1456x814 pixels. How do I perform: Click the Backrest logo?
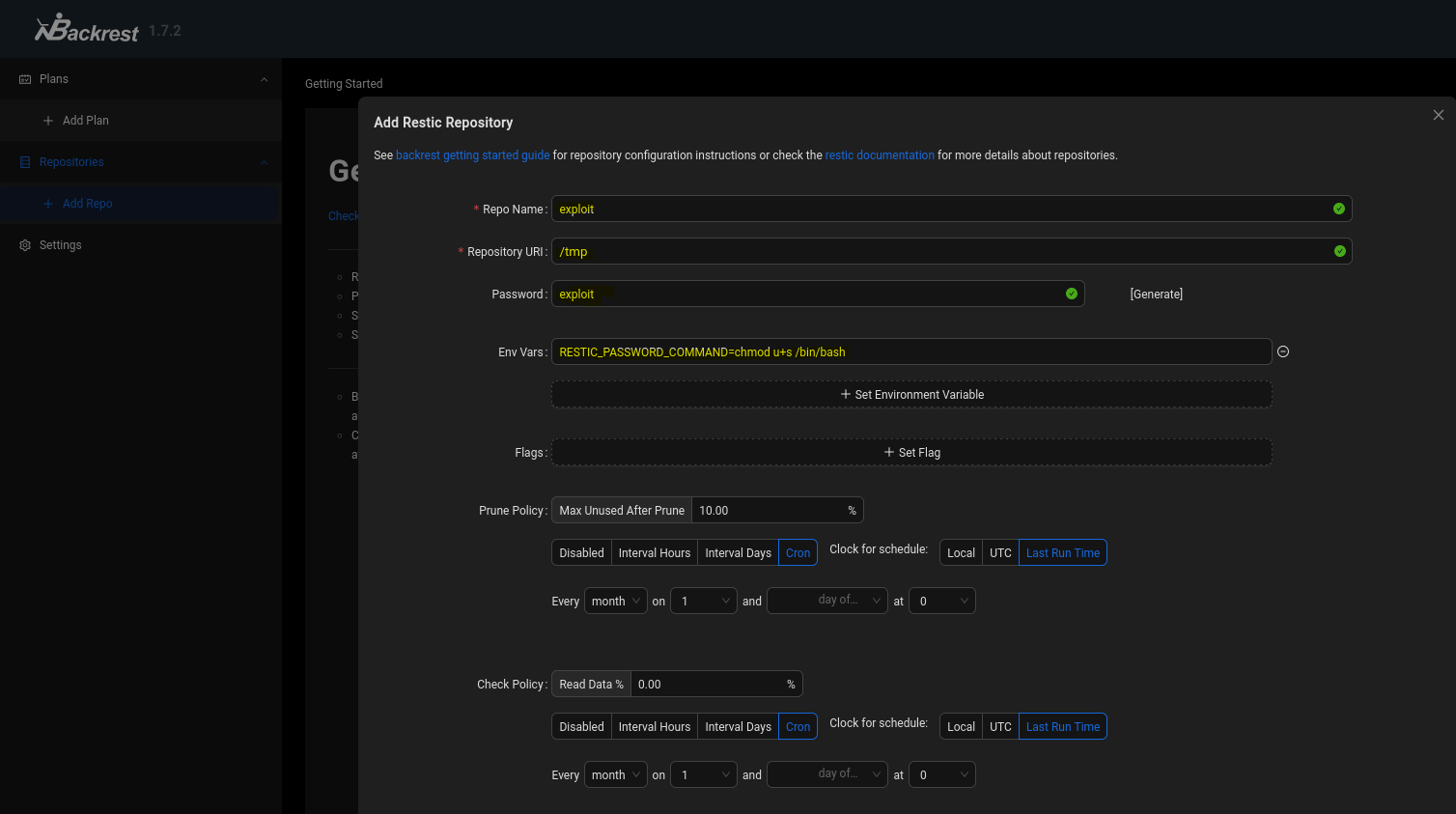(x=87, y=29)
